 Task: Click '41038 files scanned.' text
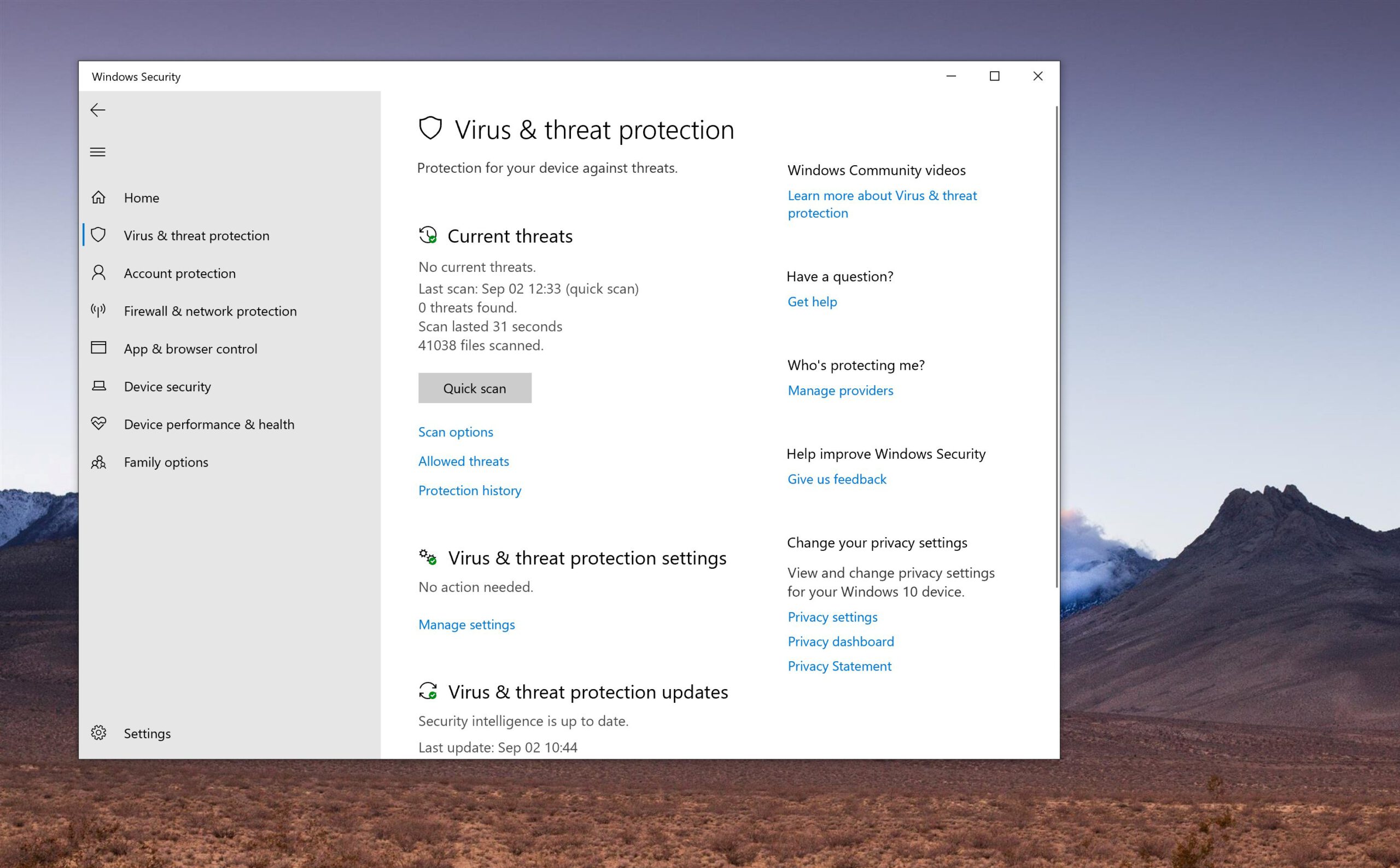click(481, 346)
